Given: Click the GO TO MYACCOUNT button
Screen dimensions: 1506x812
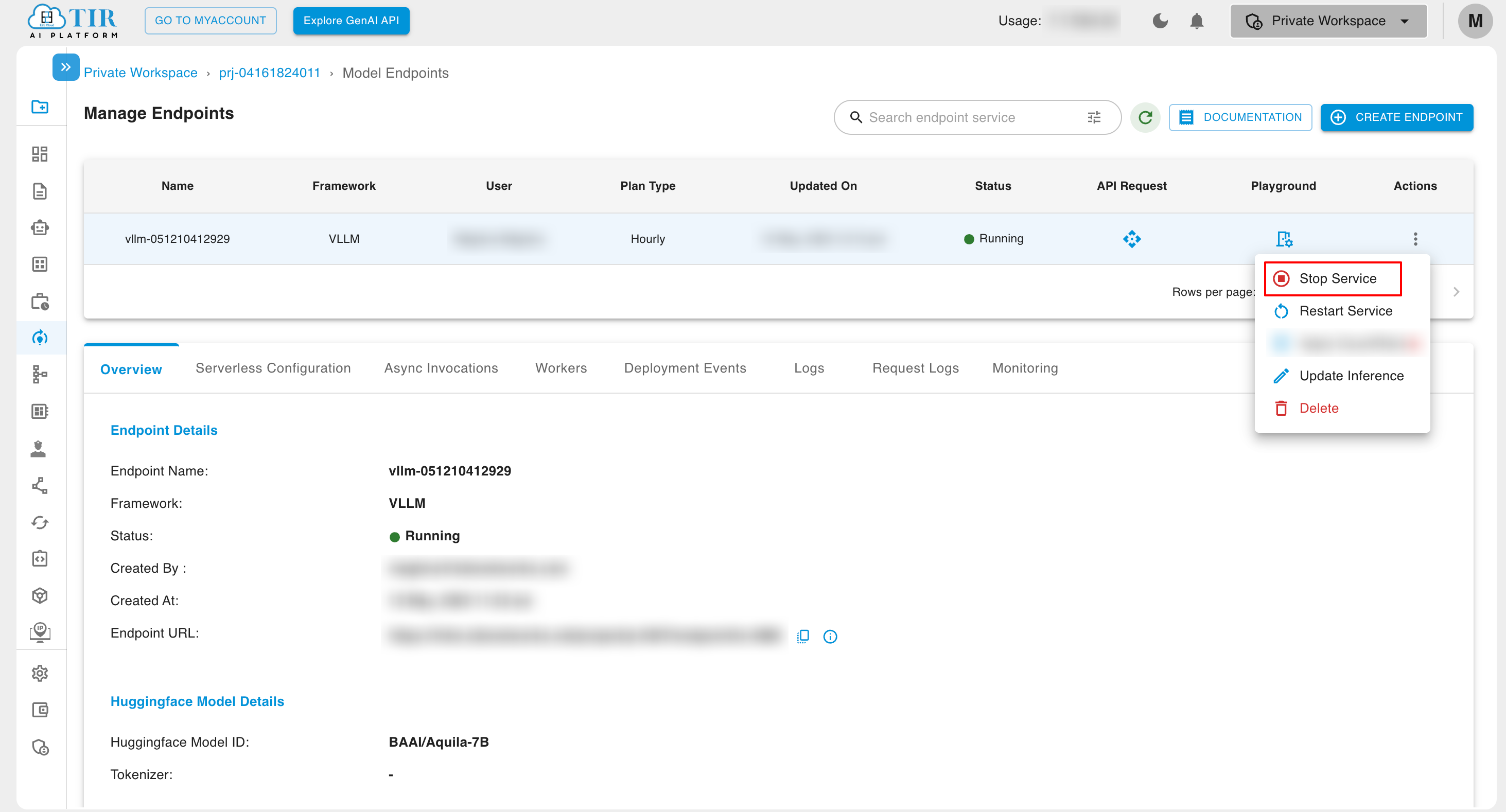Looking at the screenshot, I should coord(211,21).
